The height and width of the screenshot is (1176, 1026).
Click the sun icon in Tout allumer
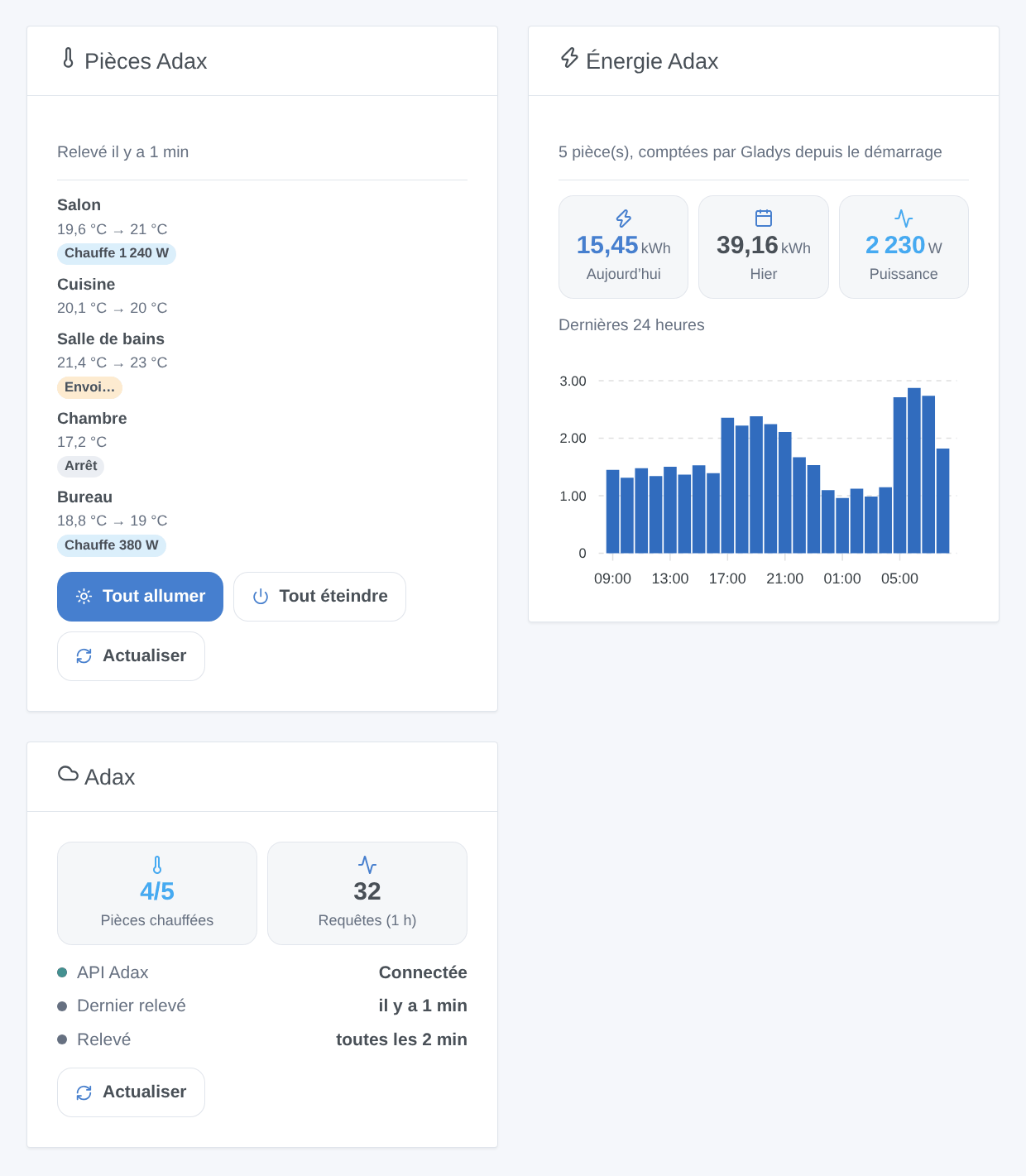tap(84, 597)
